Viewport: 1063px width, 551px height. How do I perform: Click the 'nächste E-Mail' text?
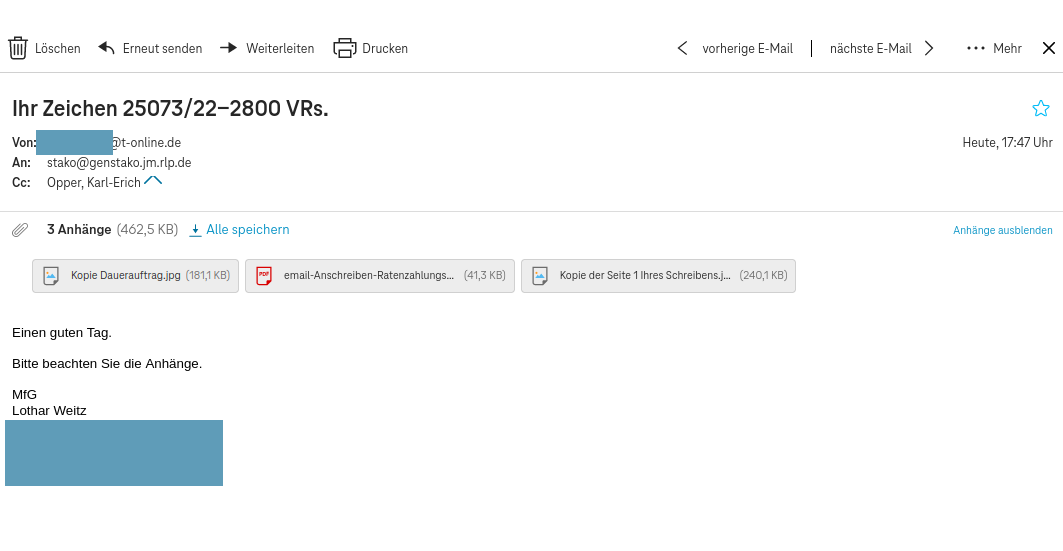click(870, 48)
